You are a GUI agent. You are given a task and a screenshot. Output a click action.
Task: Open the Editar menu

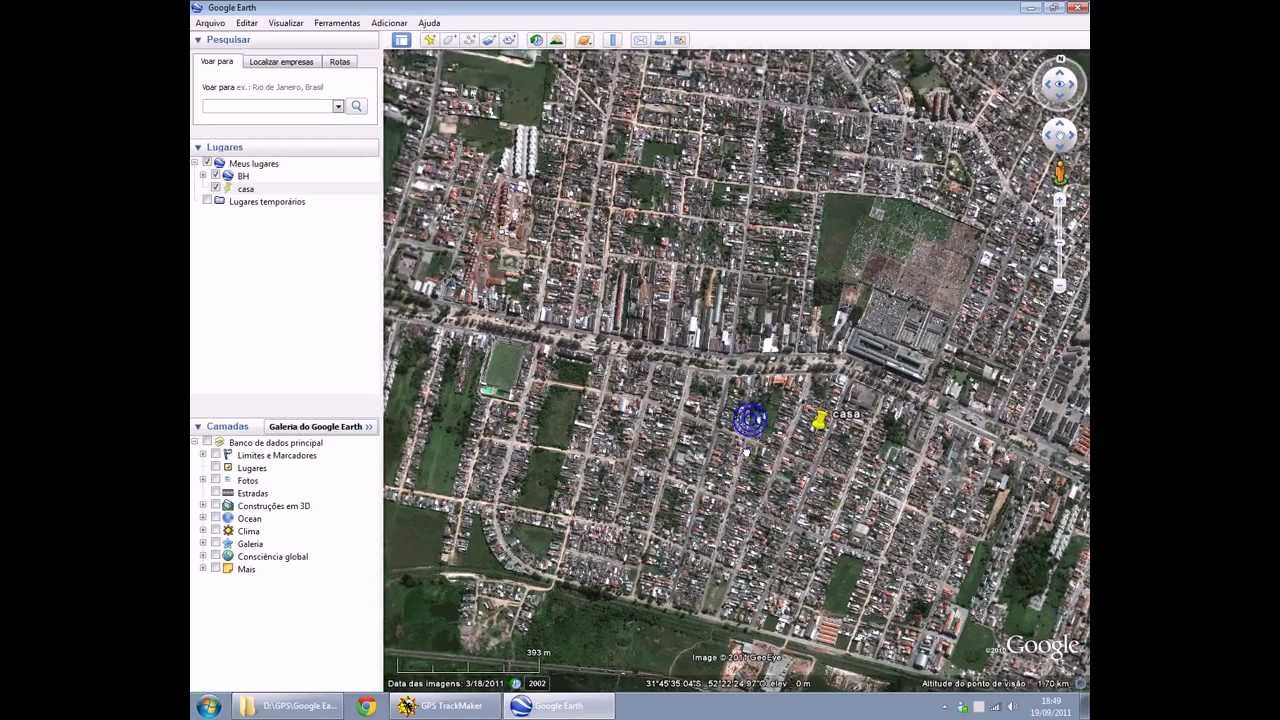point(247,23)
